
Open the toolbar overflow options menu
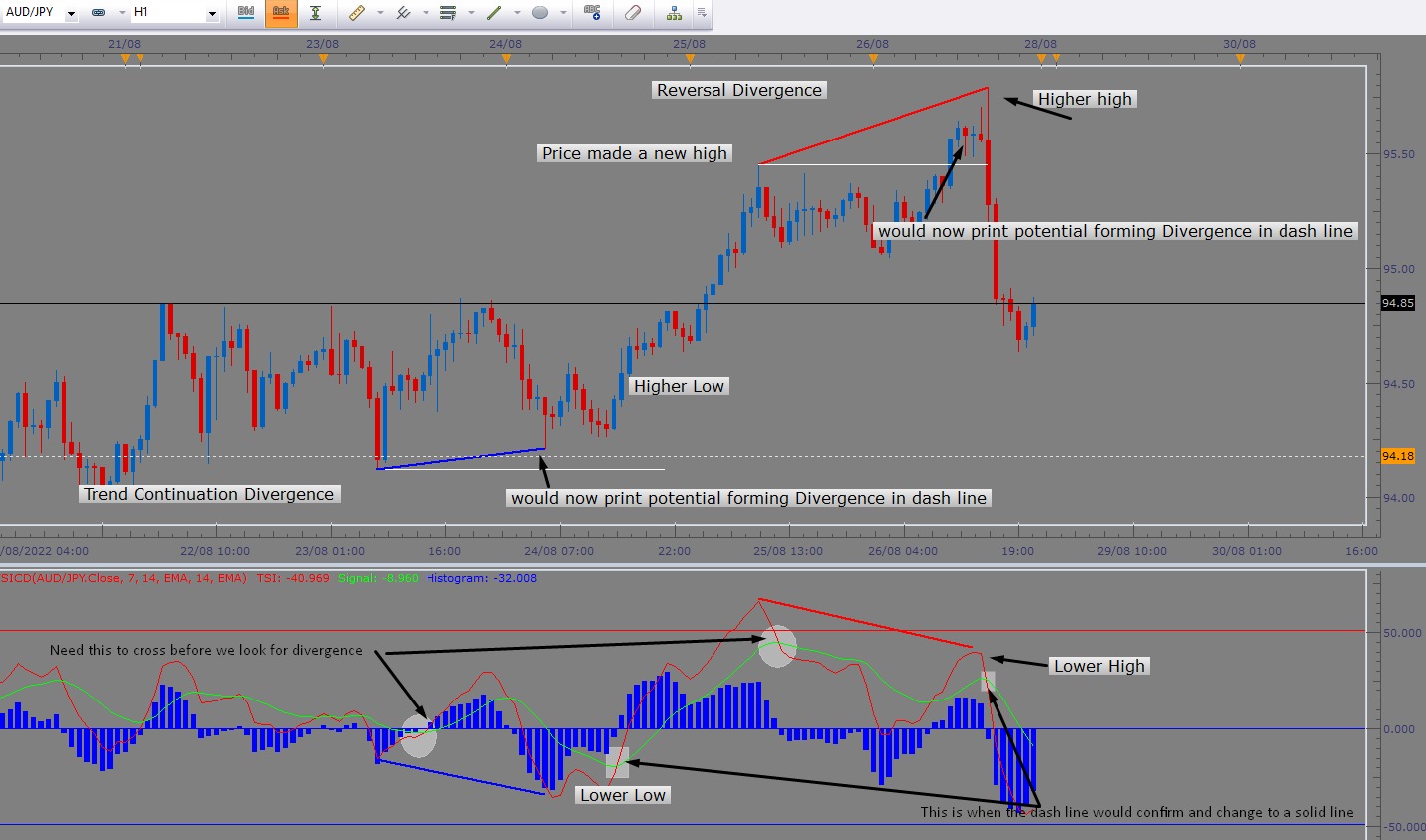(702, 13)
